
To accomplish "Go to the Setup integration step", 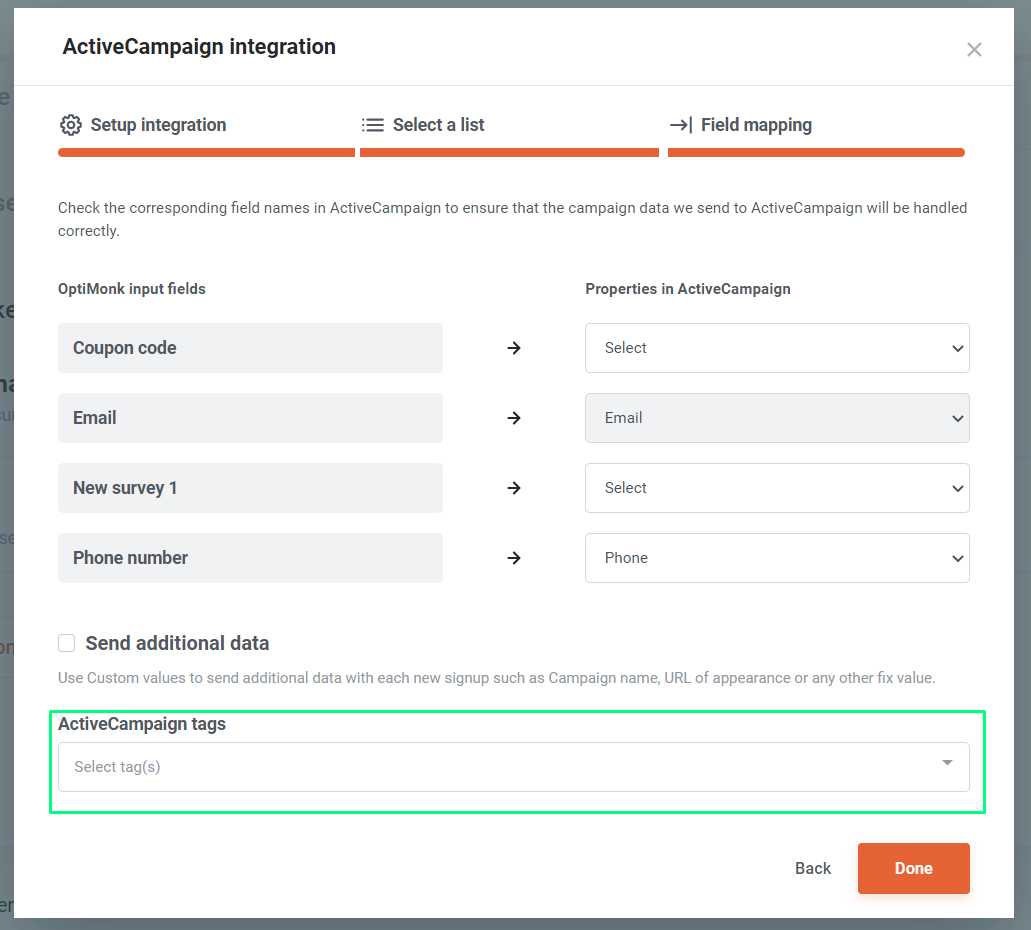I will coord(158,125).
